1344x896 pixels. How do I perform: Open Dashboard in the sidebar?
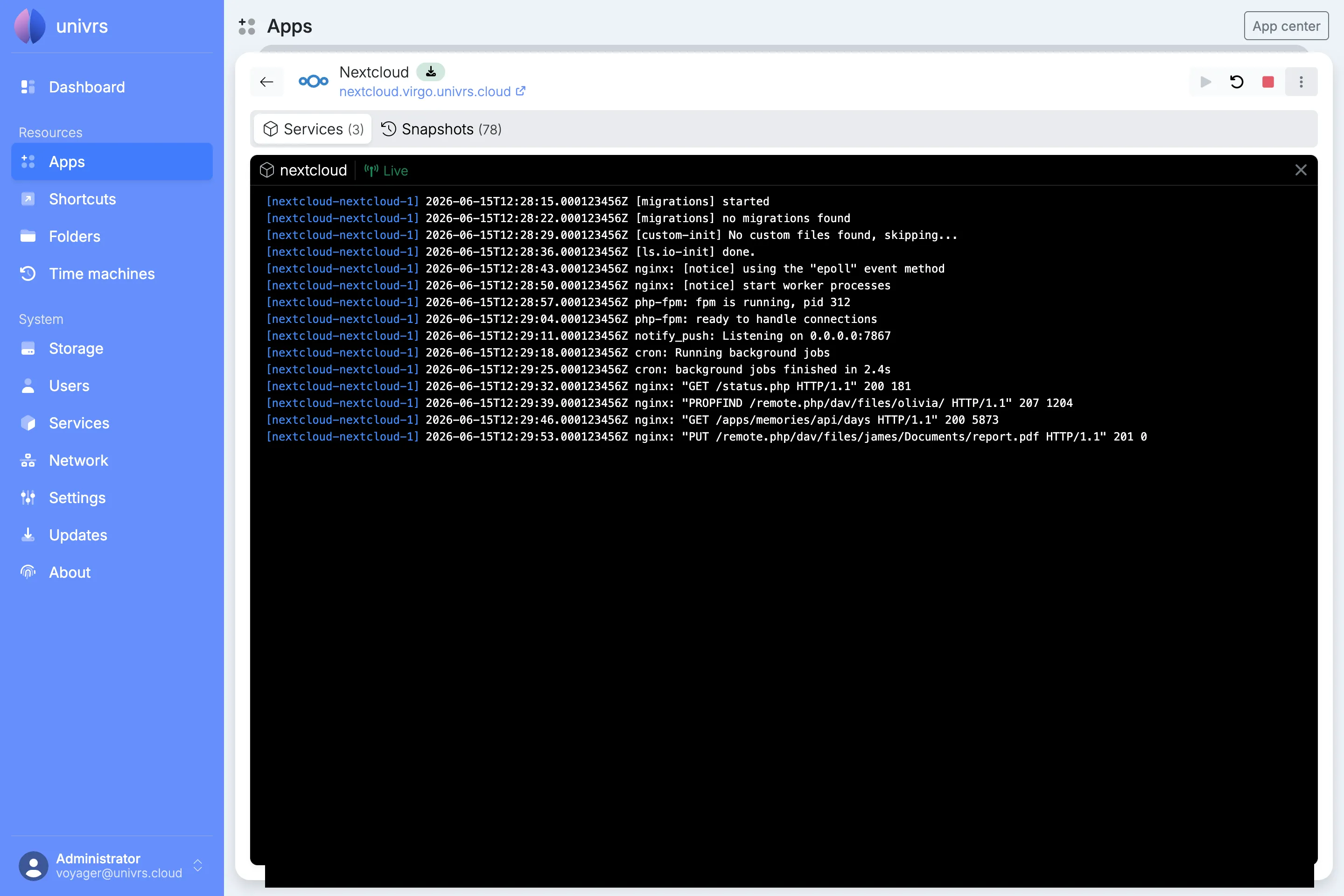112,87
